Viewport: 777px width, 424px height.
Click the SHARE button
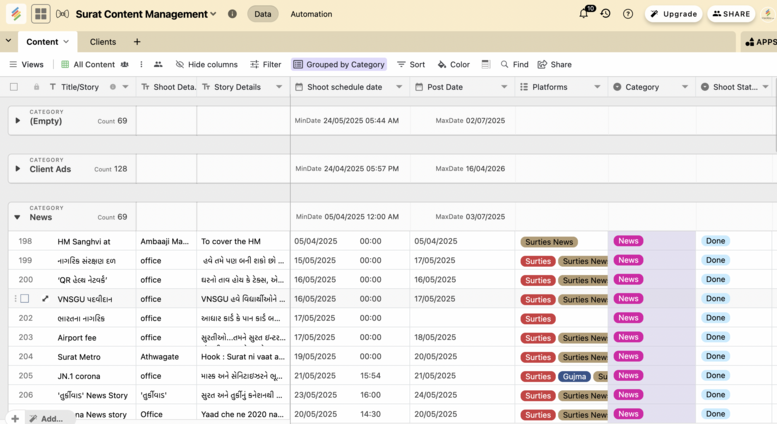[731, 14]
